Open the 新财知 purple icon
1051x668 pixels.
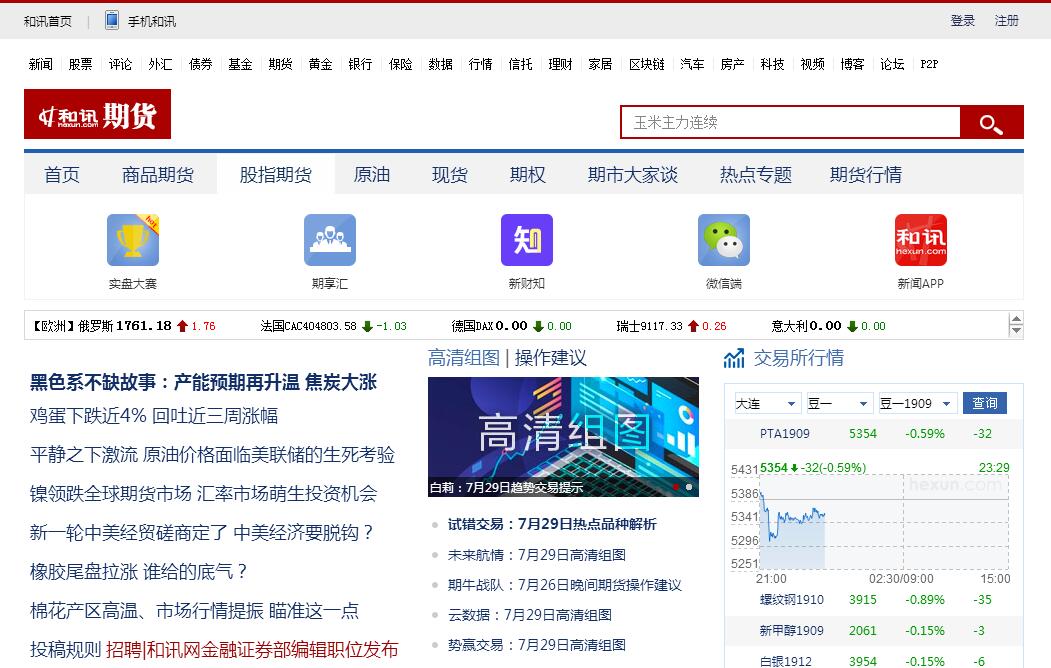point(527,240)
